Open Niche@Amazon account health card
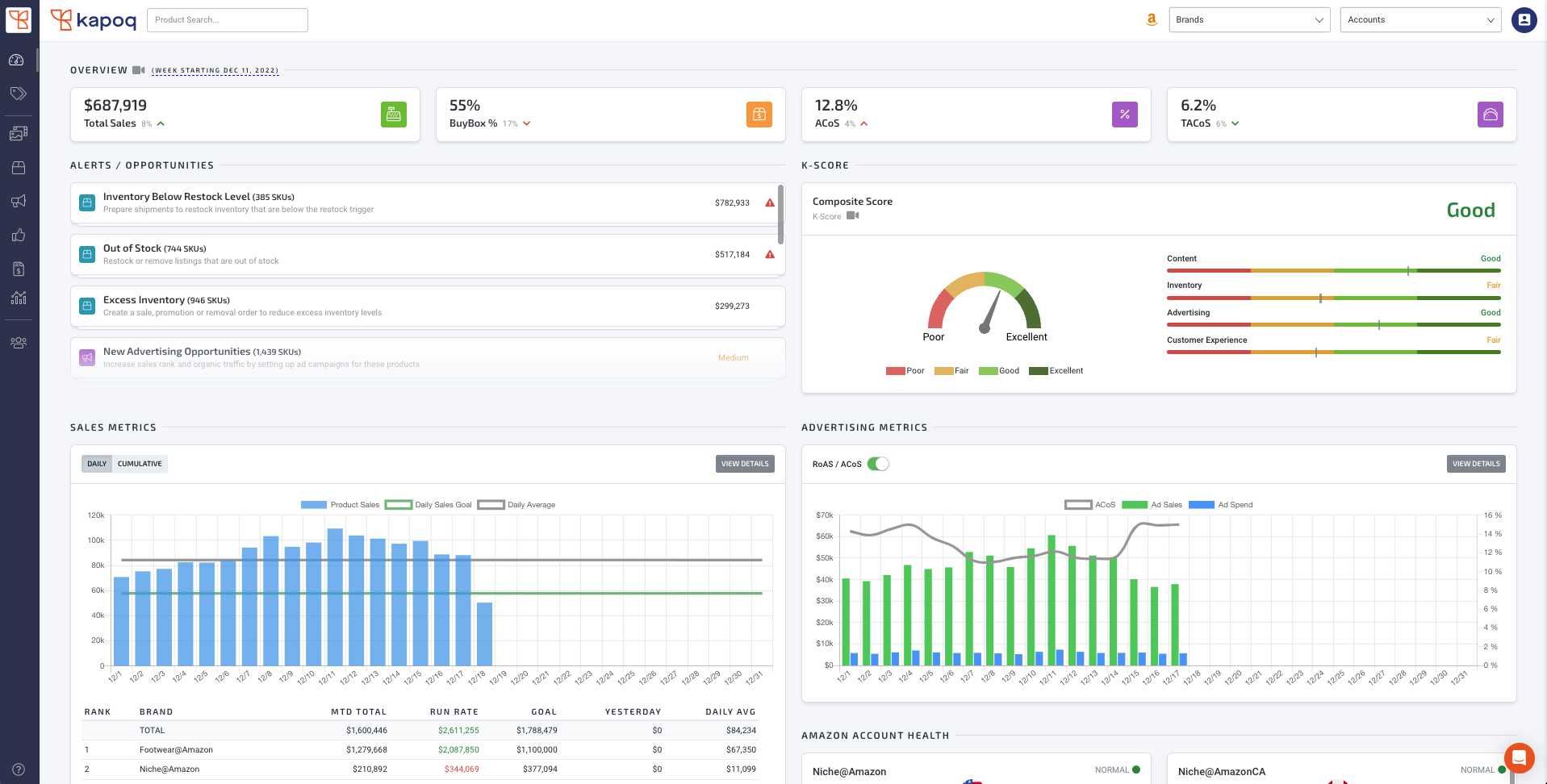The image size is (1547, 784). [976, 769]
